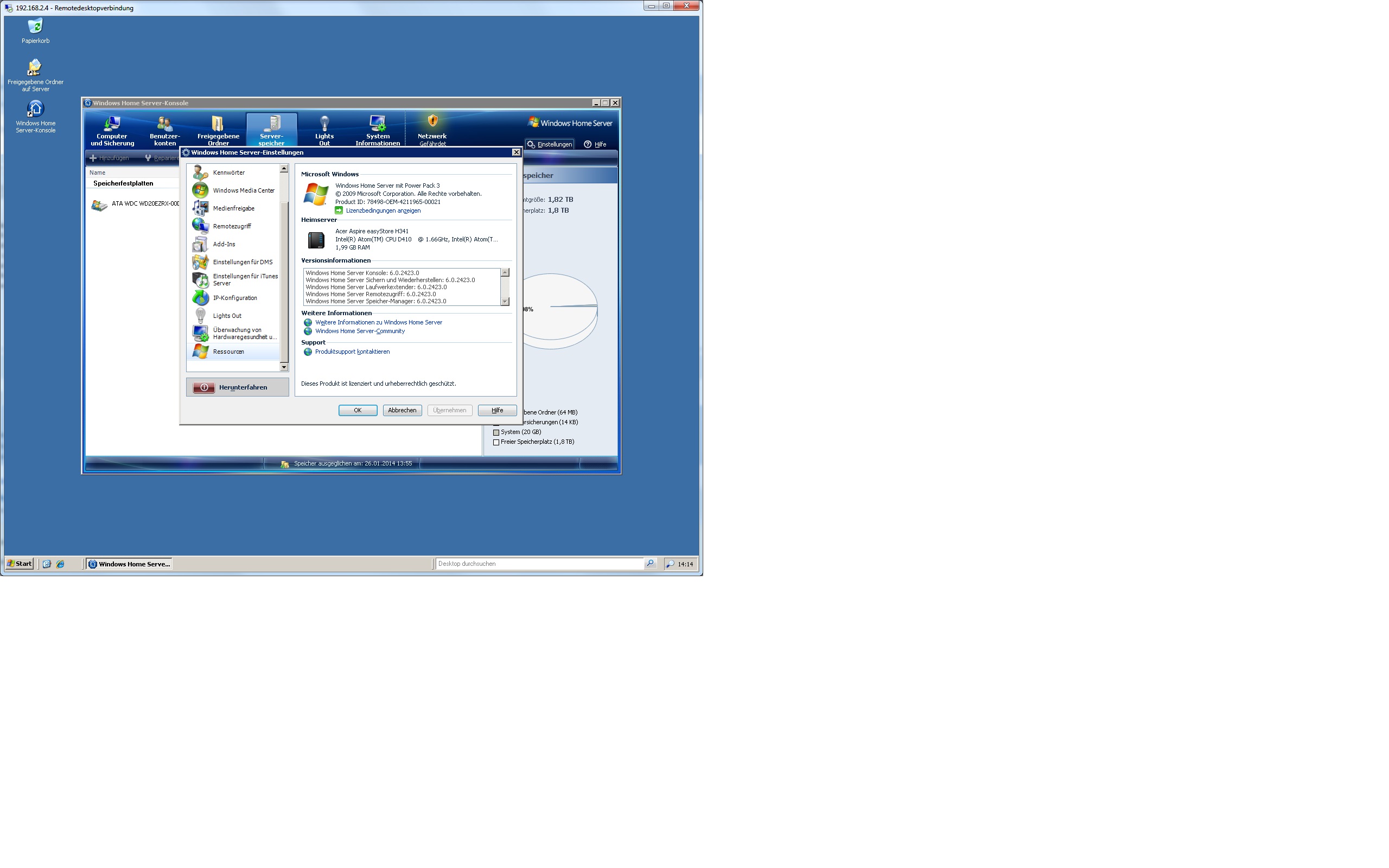This screenshot has width=1389, height=868.
Task: Open Produktsupport kontaktieren link
Action: [352, 352]
